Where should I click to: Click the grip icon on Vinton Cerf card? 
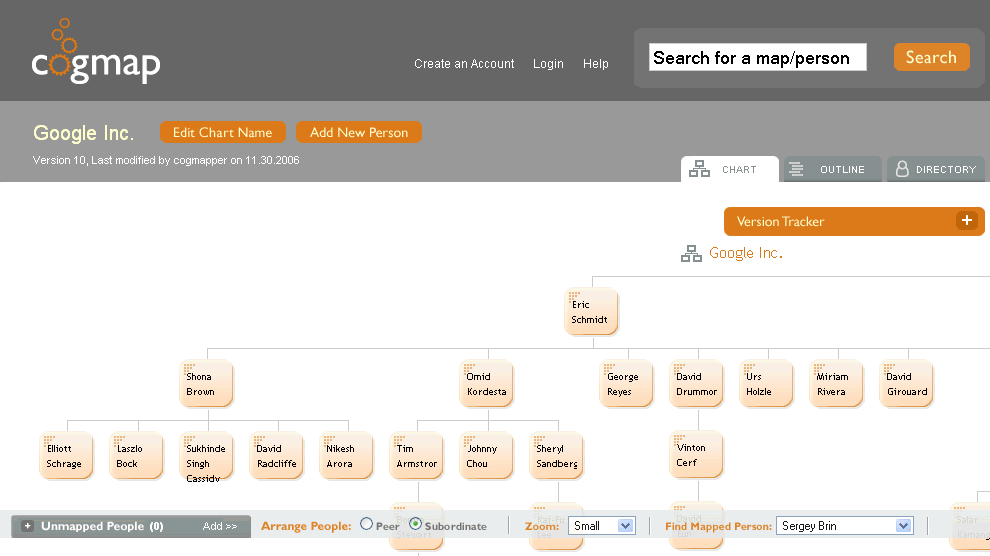tap(680, 439)
